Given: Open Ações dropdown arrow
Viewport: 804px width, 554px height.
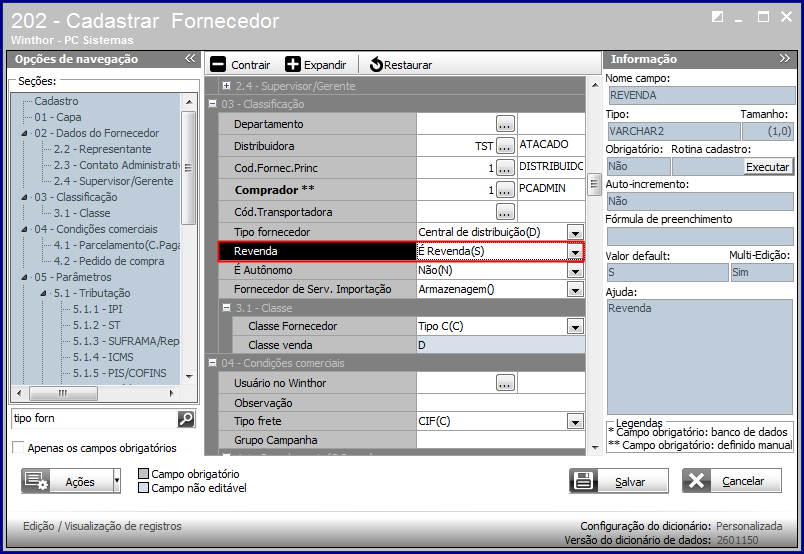Looking at the screenshot, I should click(x=117, y=481).
